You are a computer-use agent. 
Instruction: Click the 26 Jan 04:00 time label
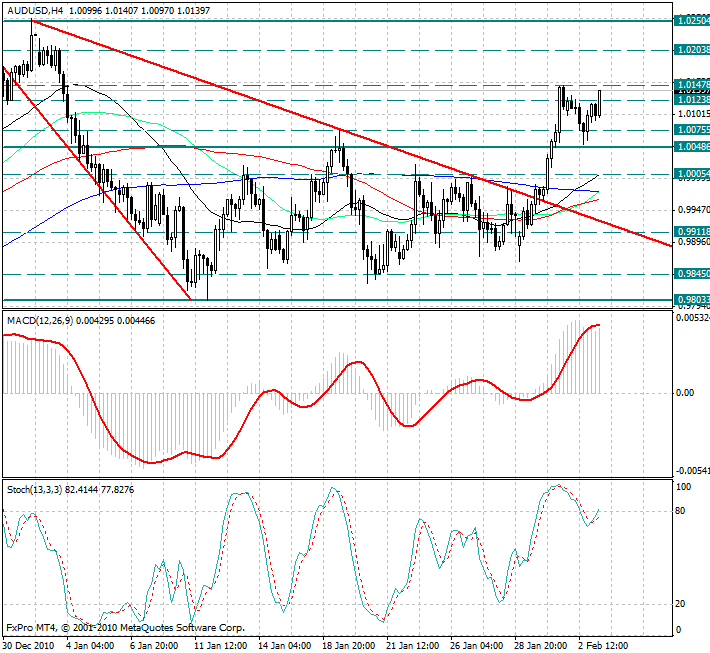[477, 645]
